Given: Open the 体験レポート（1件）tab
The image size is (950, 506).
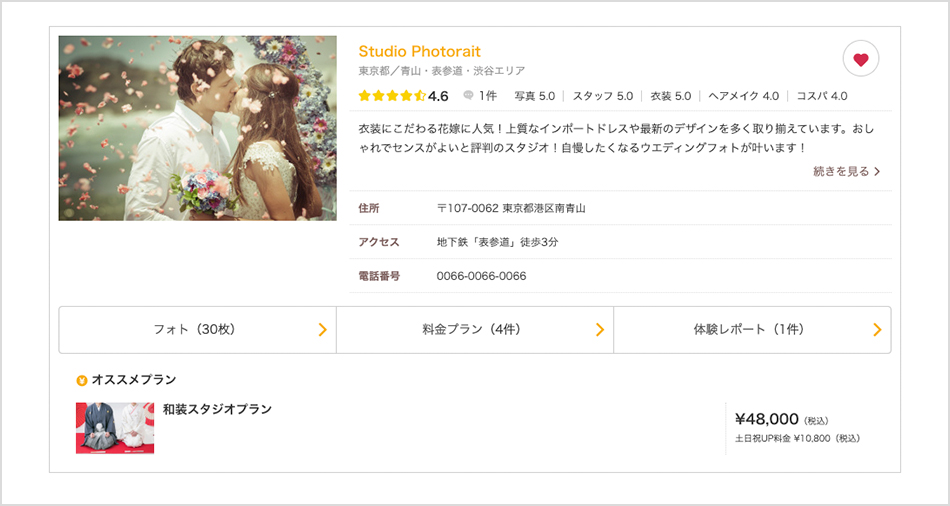Looking at the screenshot, I should [752, 330].
